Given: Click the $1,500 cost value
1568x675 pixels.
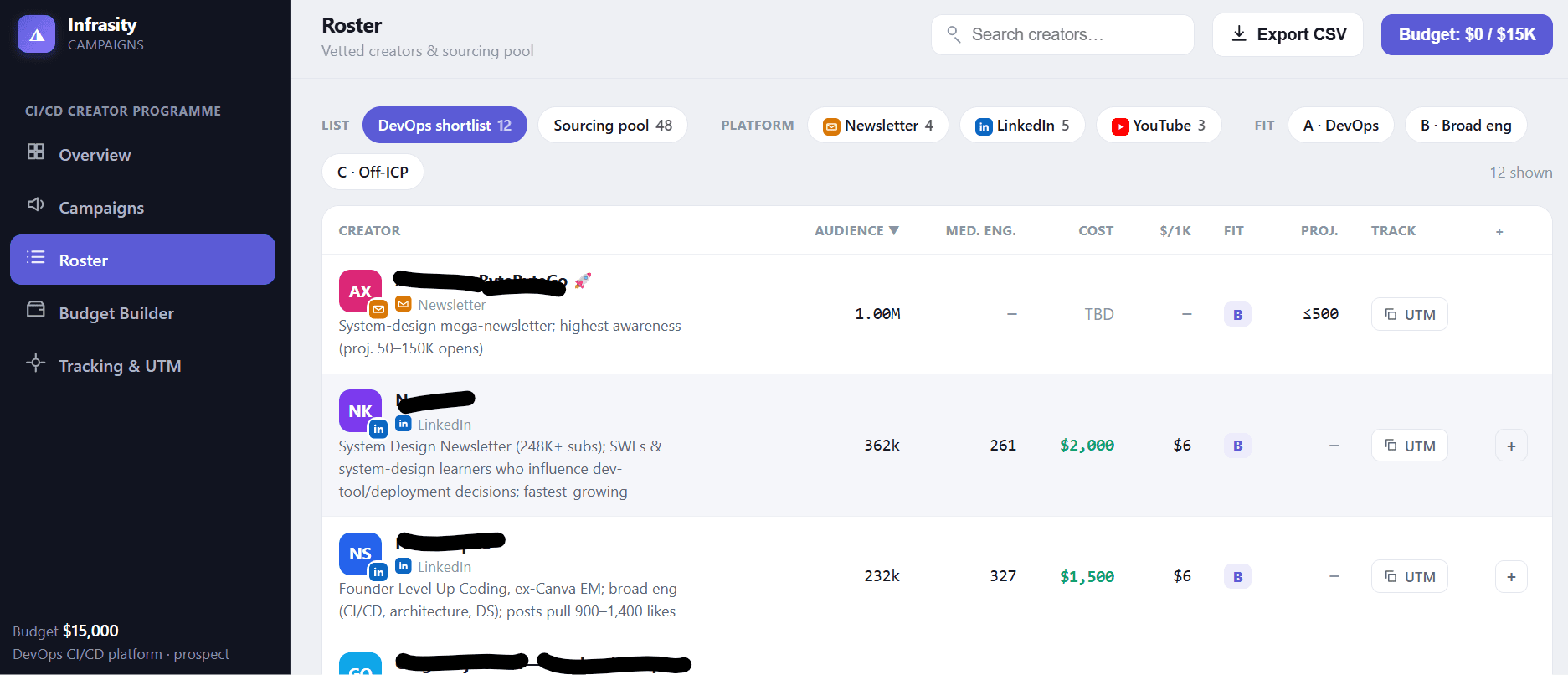Looking at the screenshot, I should [x=1087, y=576].
